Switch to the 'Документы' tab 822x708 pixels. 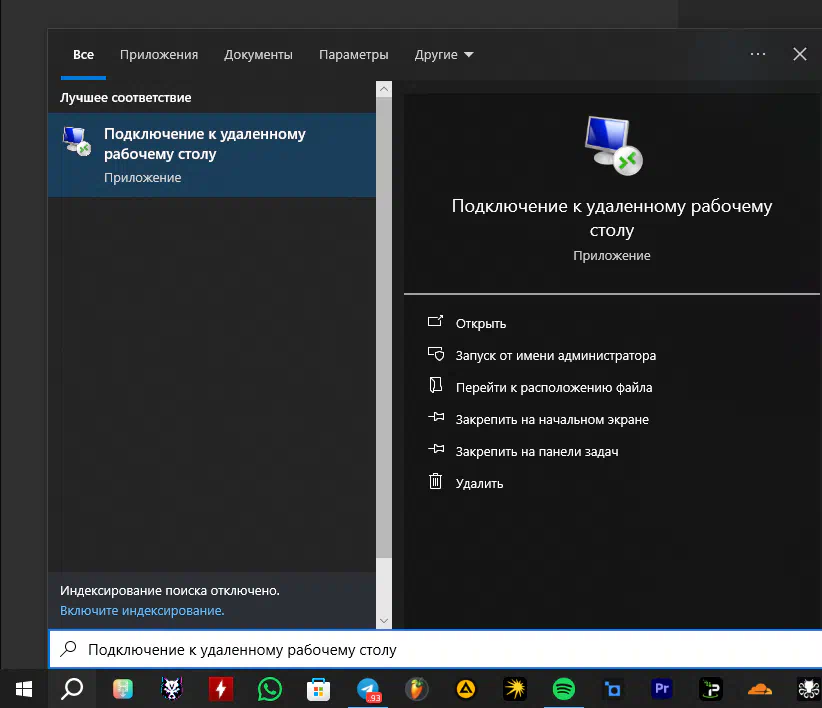[258, 55]
